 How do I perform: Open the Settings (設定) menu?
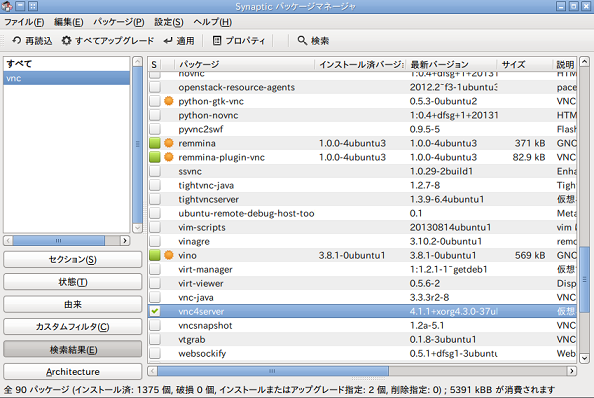point(169,22)
